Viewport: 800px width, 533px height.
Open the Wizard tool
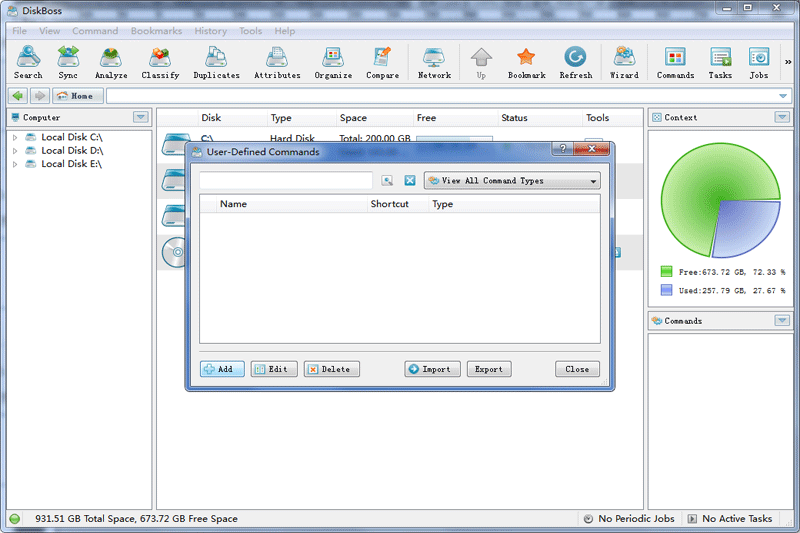point(624,62)
